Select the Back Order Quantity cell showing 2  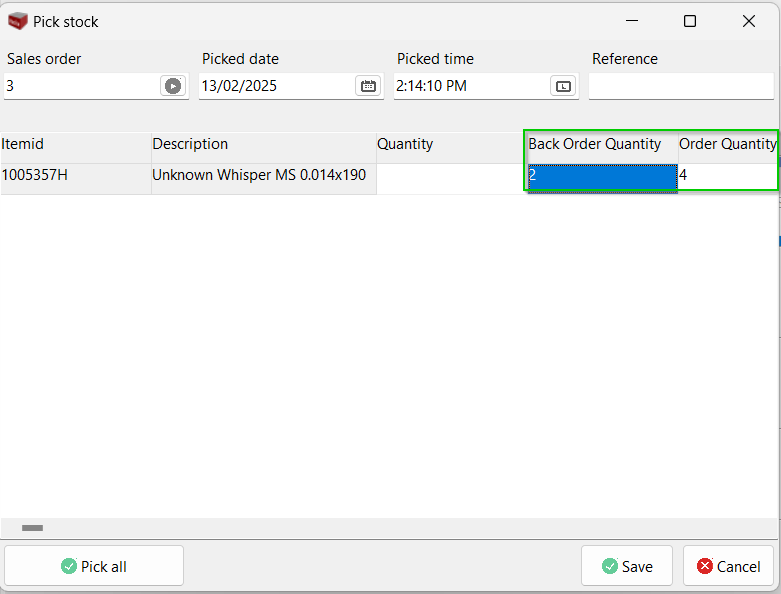click(x=601, y=176)
